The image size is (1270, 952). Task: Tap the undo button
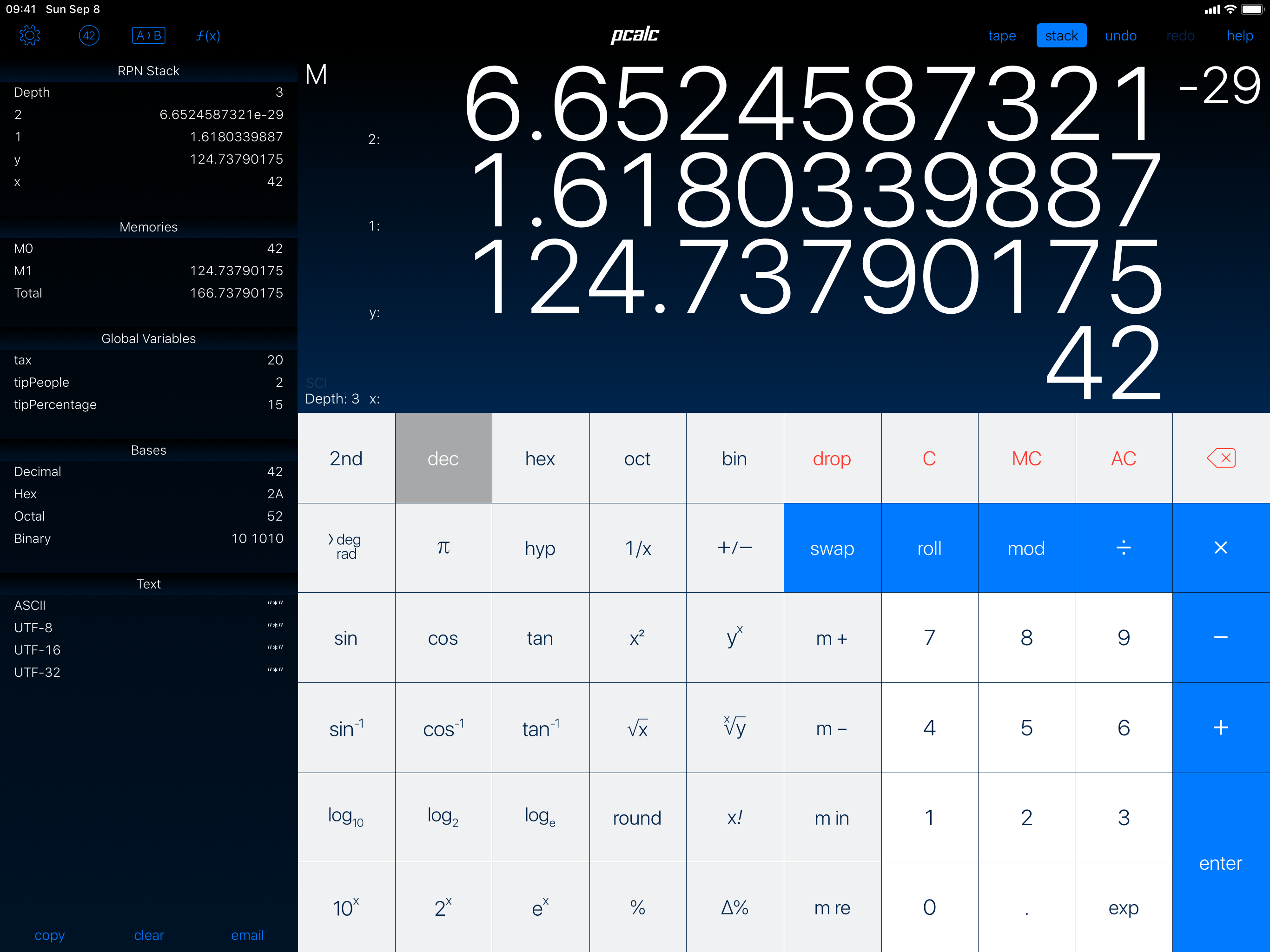[x=1120, y=36]
